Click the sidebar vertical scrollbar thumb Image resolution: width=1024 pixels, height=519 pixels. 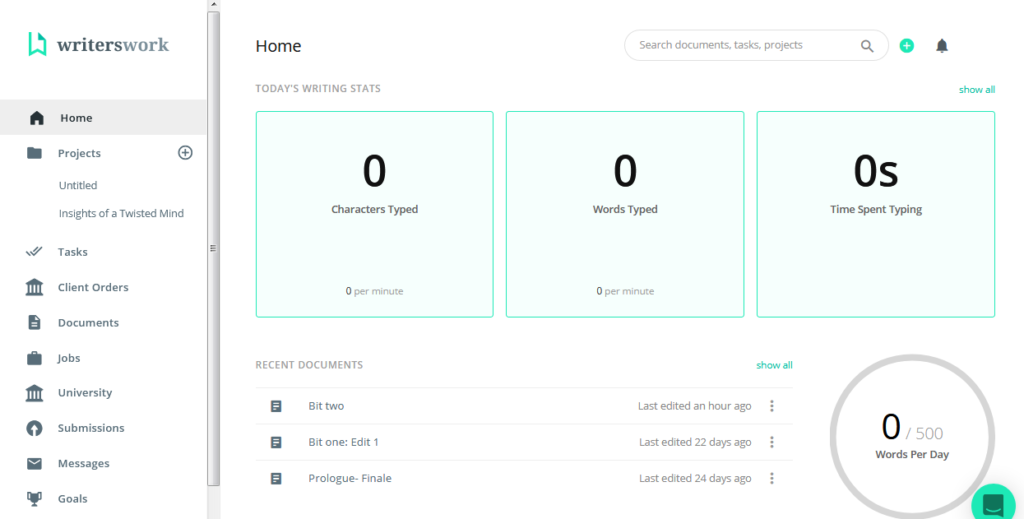(x=214, y=248)
